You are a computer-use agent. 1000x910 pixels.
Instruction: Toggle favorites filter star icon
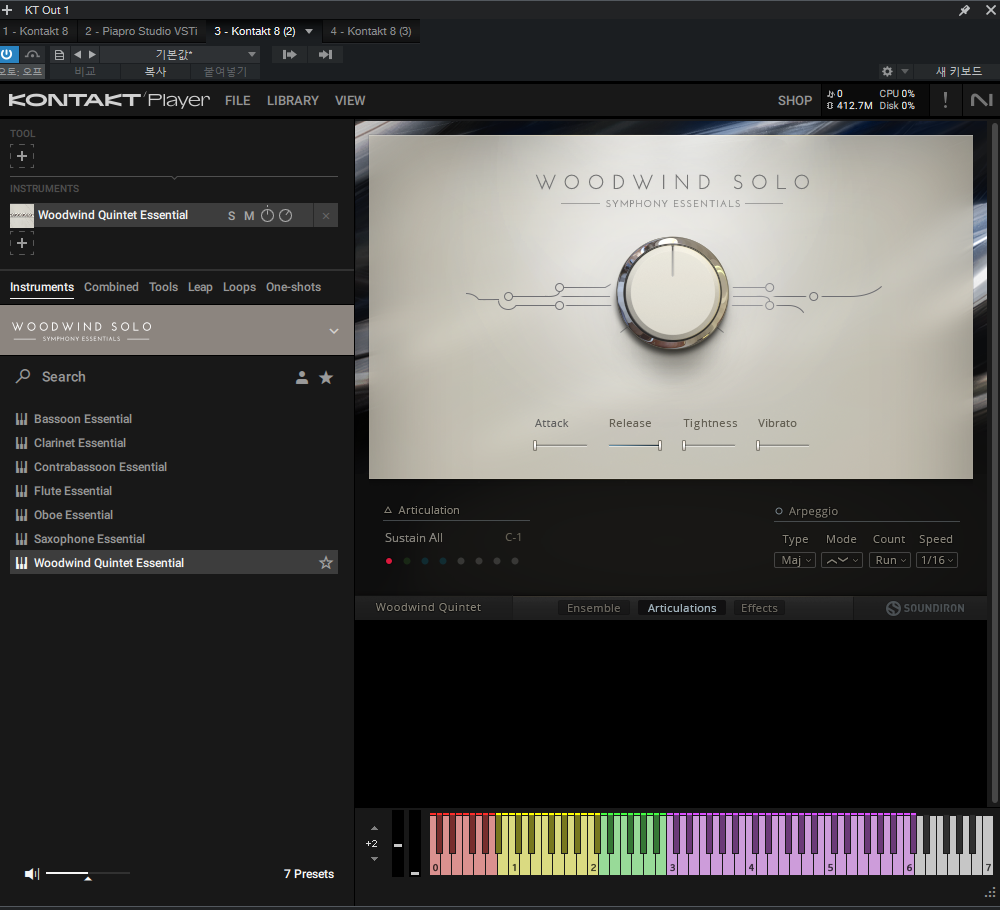[326, 378]
